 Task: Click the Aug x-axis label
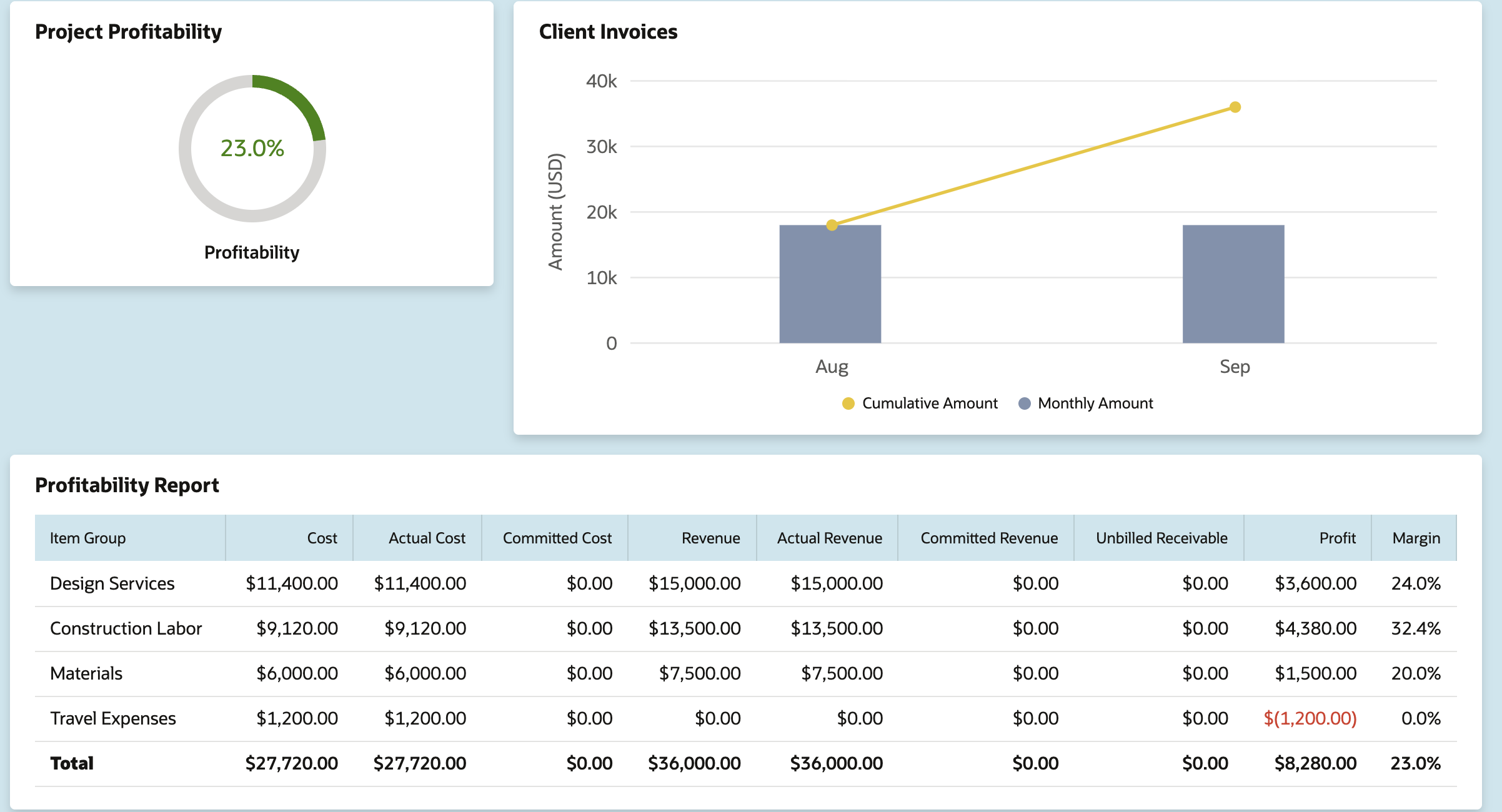pyautogui.click(x=832, y=367)
